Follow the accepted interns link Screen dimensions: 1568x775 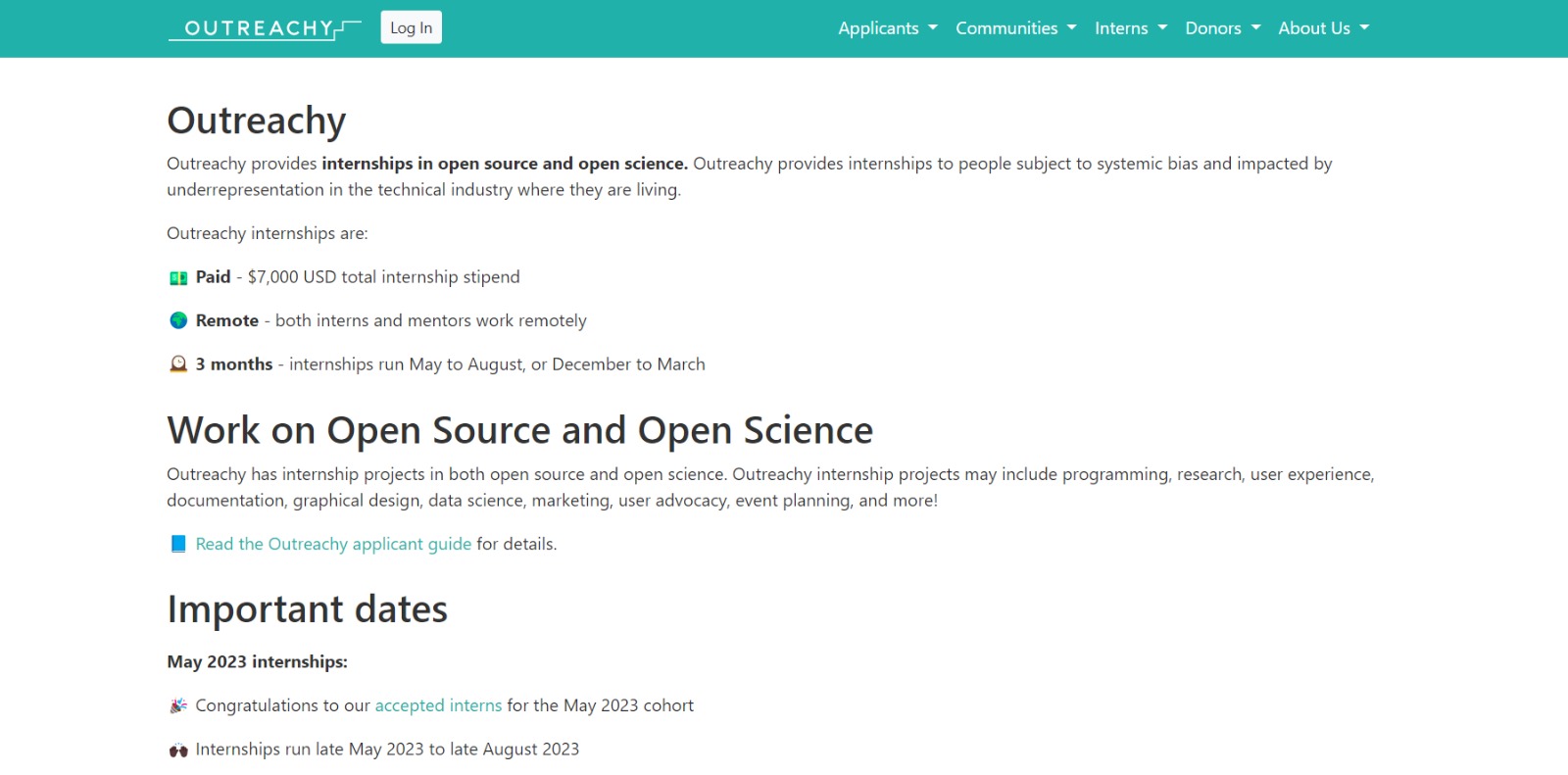click(x=438, y=706)
